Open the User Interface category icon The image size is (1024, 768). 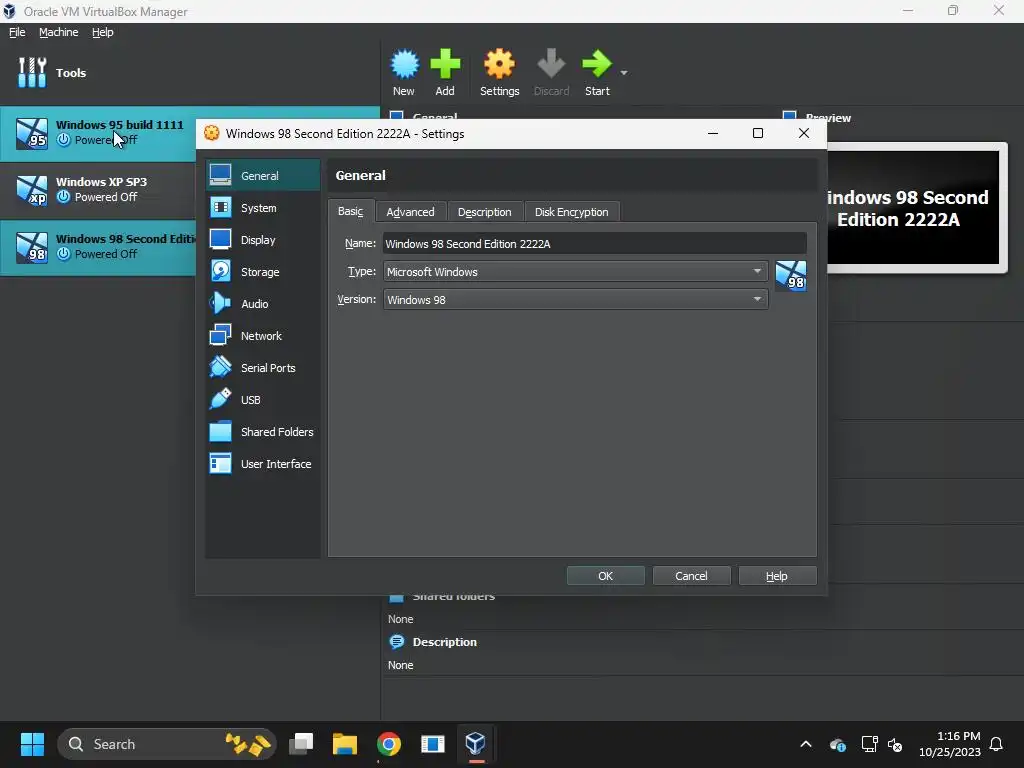(220, 463)
